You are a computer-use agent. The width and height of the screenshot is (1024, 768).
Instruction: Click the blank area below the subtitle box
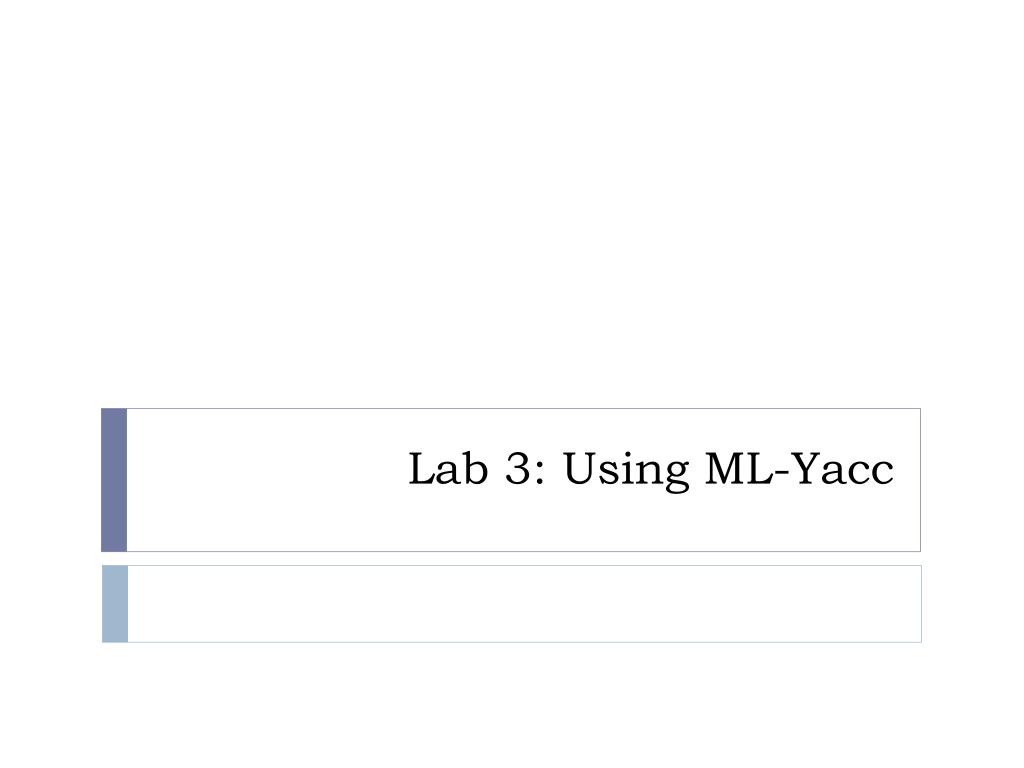click(512, 705)
